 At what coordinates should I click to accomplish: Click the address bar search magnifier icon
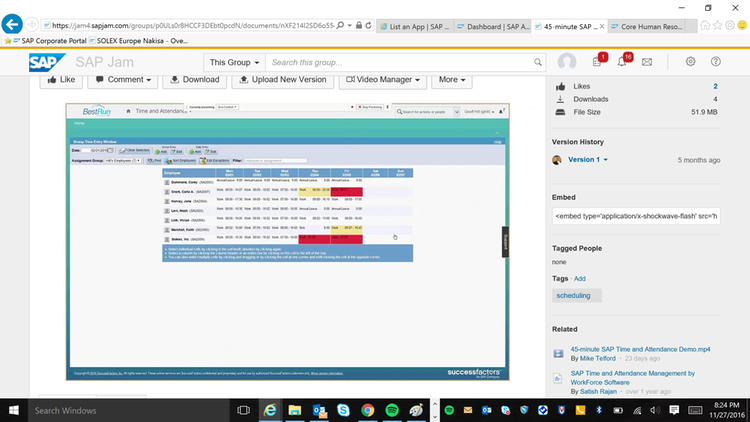point(340,25)
